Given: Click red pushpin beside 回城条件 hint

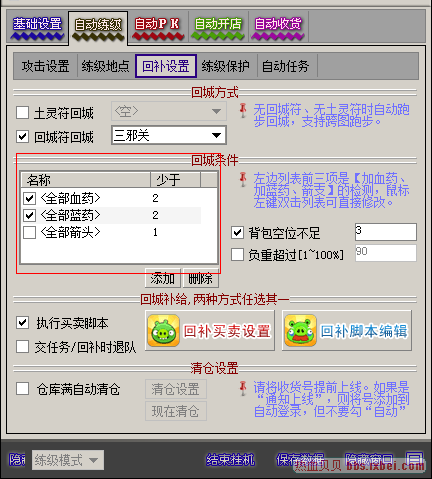Looking at the screenshot, I should pos(243,179).
